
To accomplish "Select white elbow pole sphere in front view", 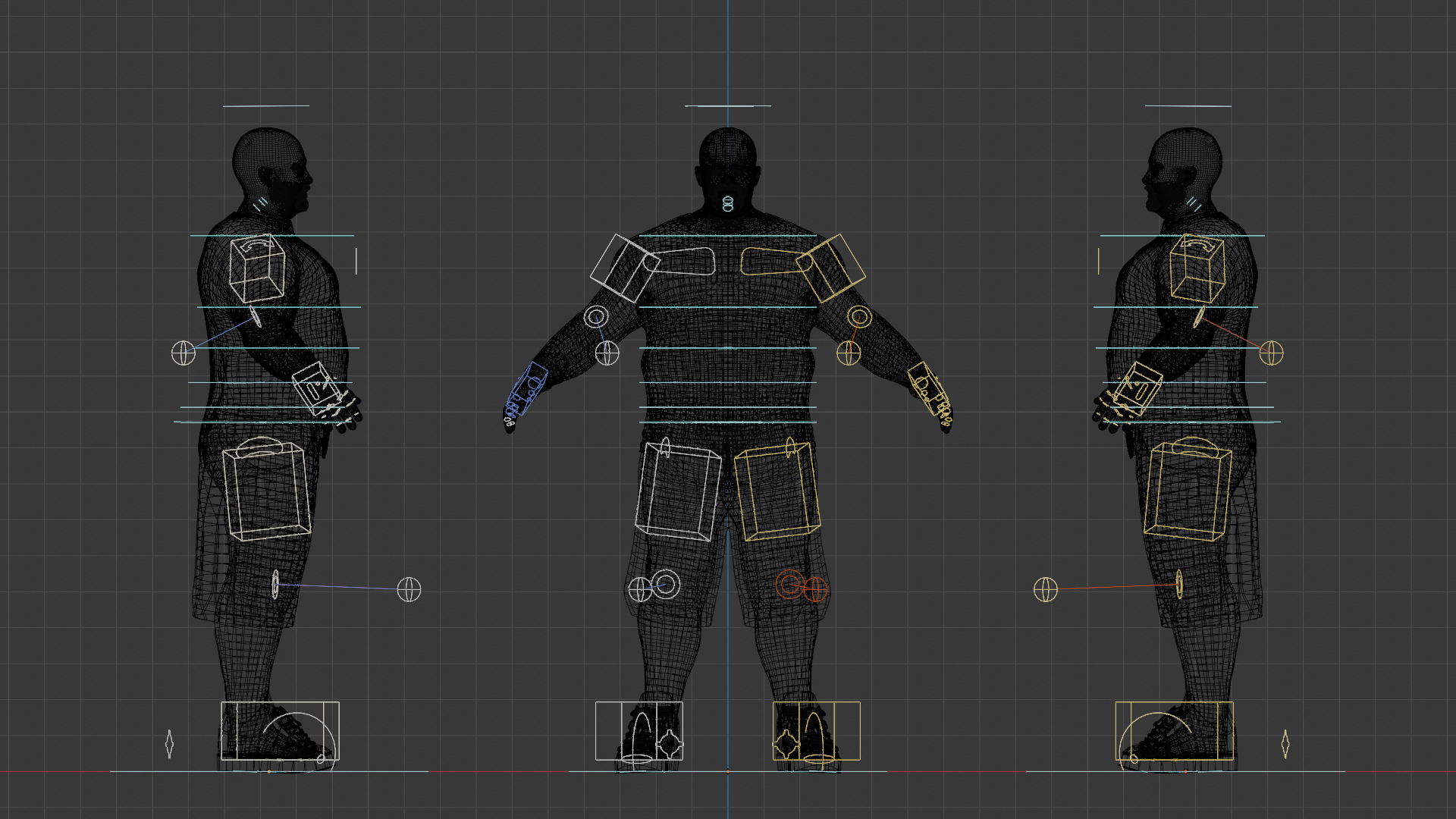I will pyautogui.click(x=607, y=353).
